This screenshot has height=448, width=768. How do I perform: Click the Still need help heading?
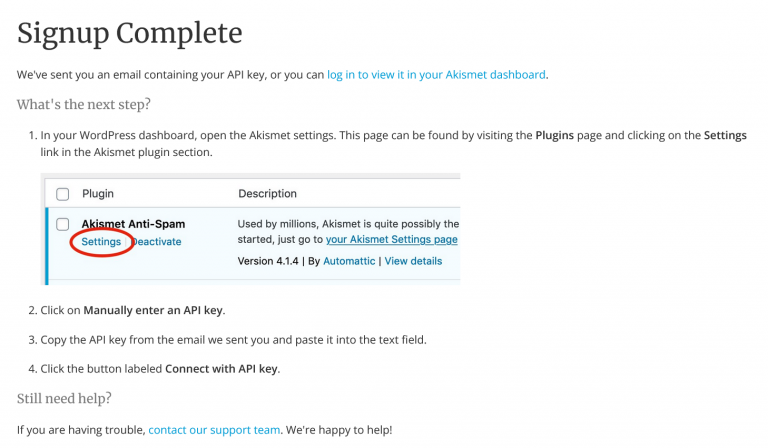[x=64, y=398]
